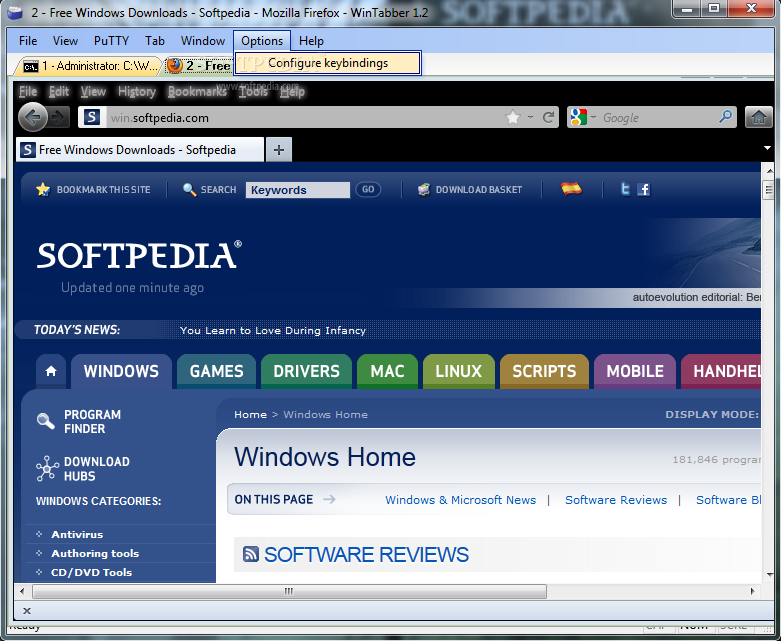Click the Firefox forward arrow button

(x=58, y=118)
